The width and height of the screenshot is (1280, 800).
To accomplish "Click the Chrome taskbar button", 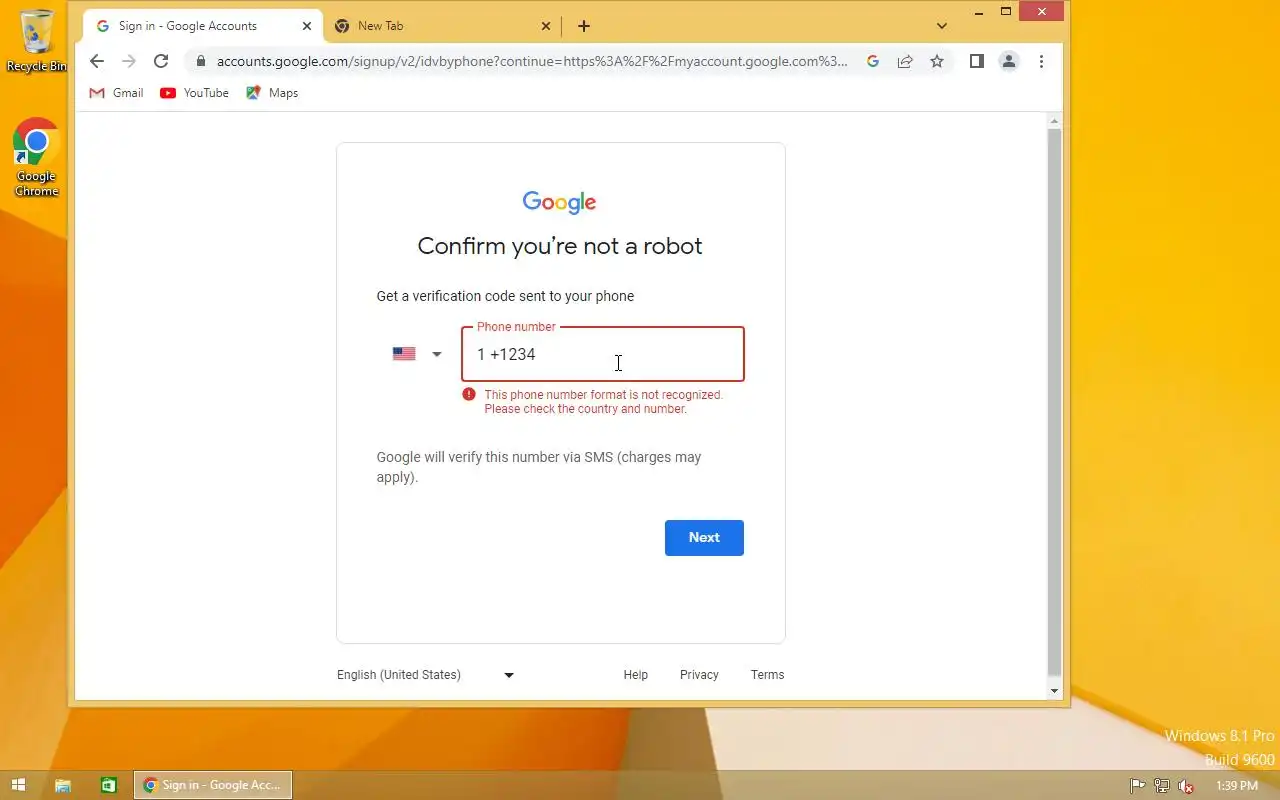I will (x=213, y=785).
